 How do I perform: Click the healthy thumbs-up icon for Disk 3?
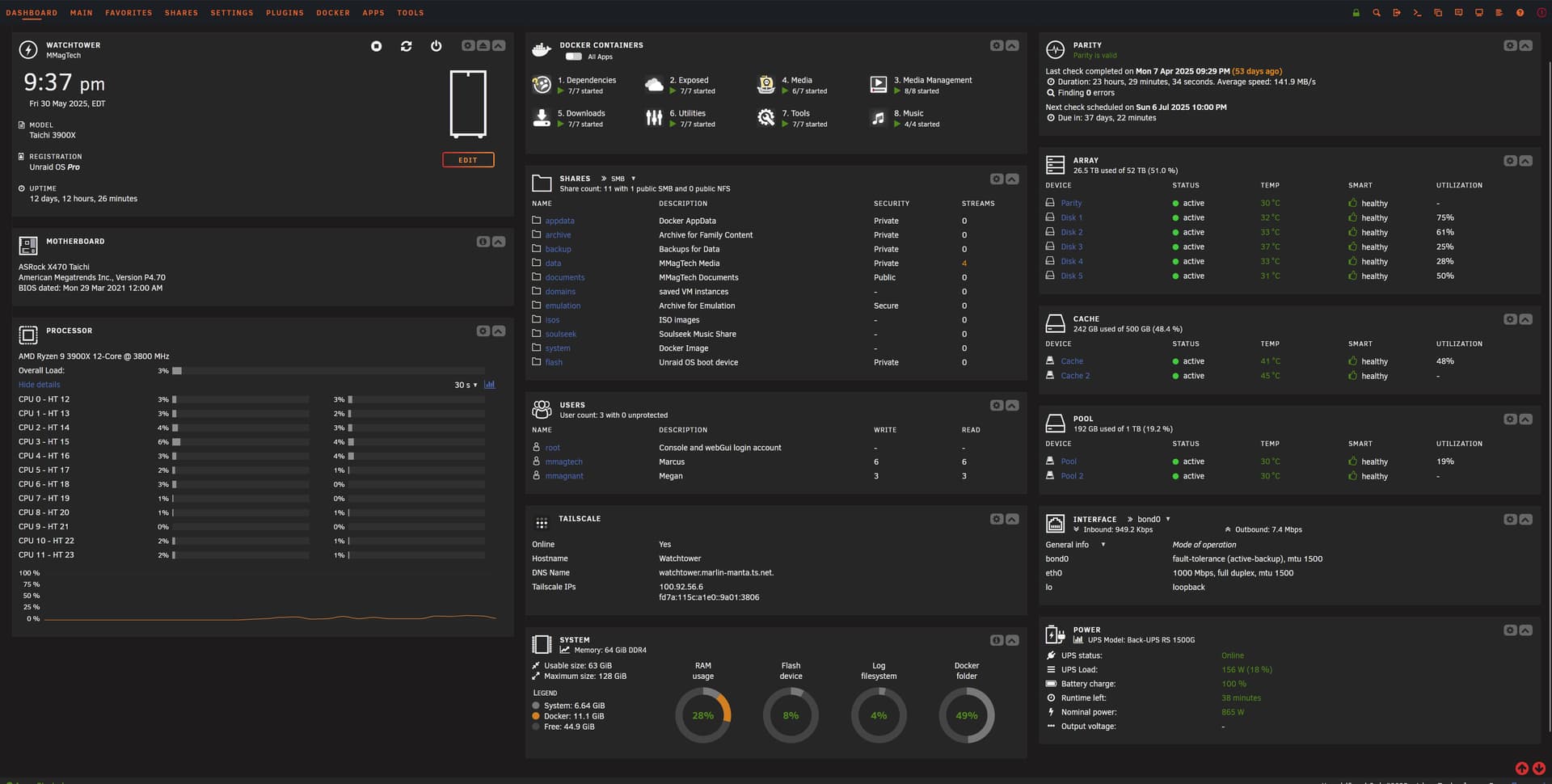click(1352, 247)
